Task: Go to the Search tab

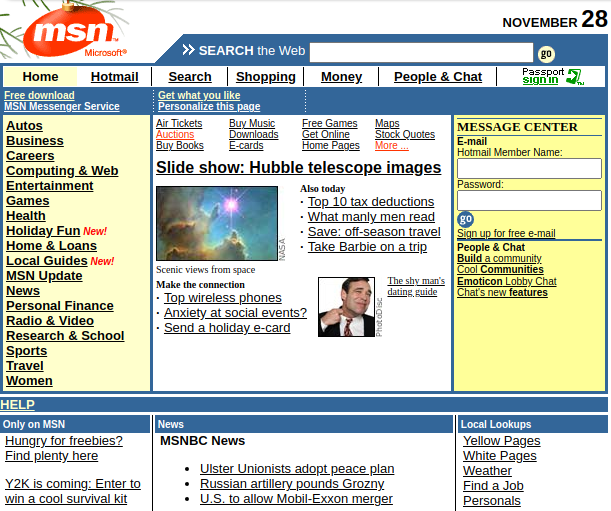Action: (x=190, y=77)
